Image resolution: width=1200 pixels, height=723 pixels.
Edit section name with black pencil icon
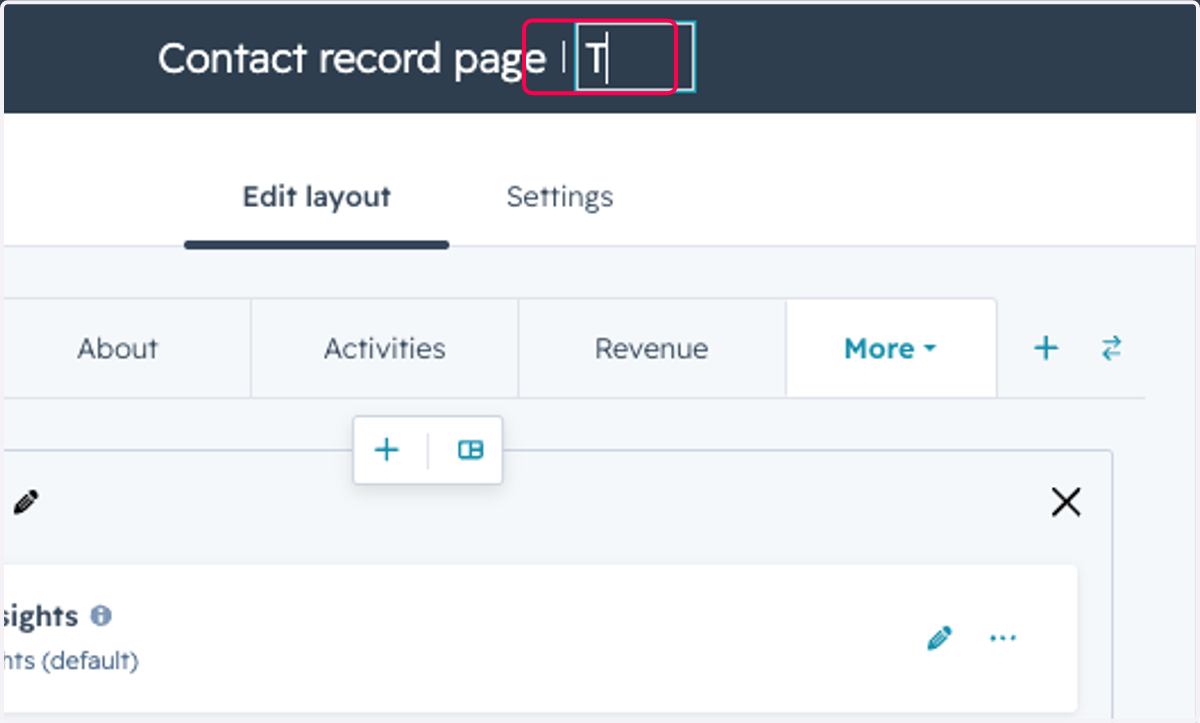click(26, 501)
